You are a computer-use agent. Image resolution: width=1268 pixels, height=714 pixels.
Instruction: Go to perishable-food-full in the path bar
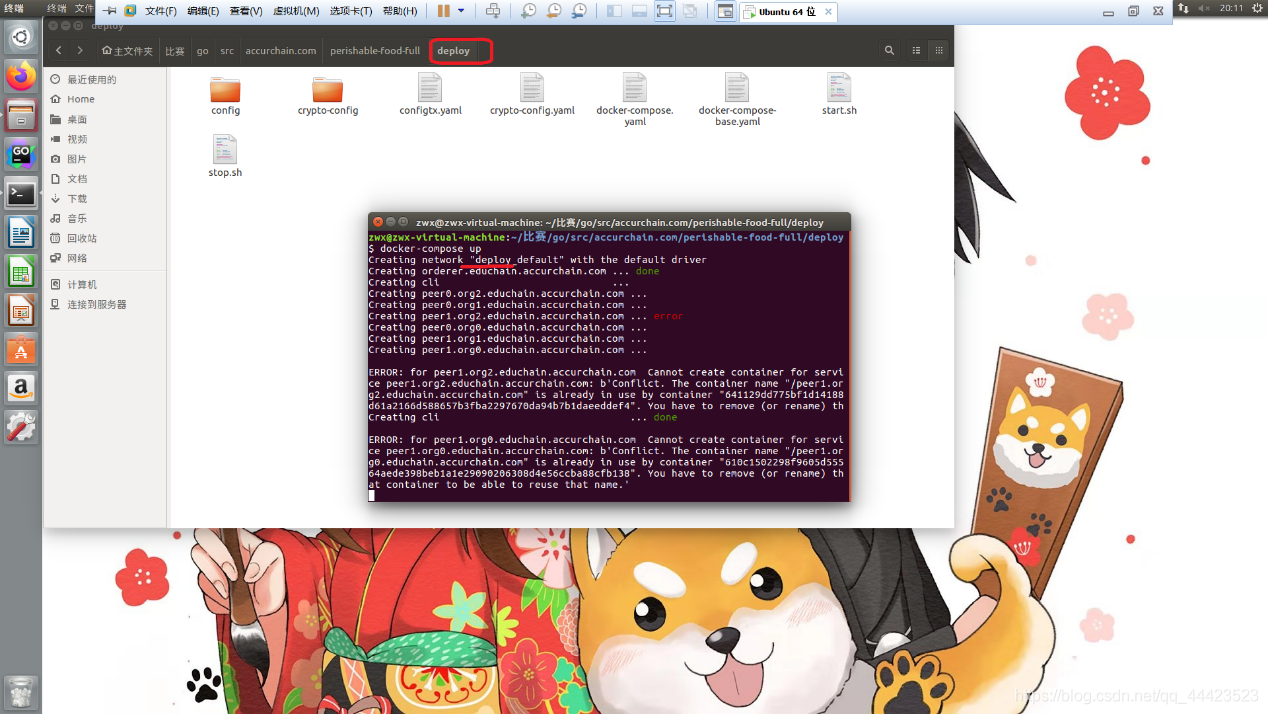pos(375,50)
